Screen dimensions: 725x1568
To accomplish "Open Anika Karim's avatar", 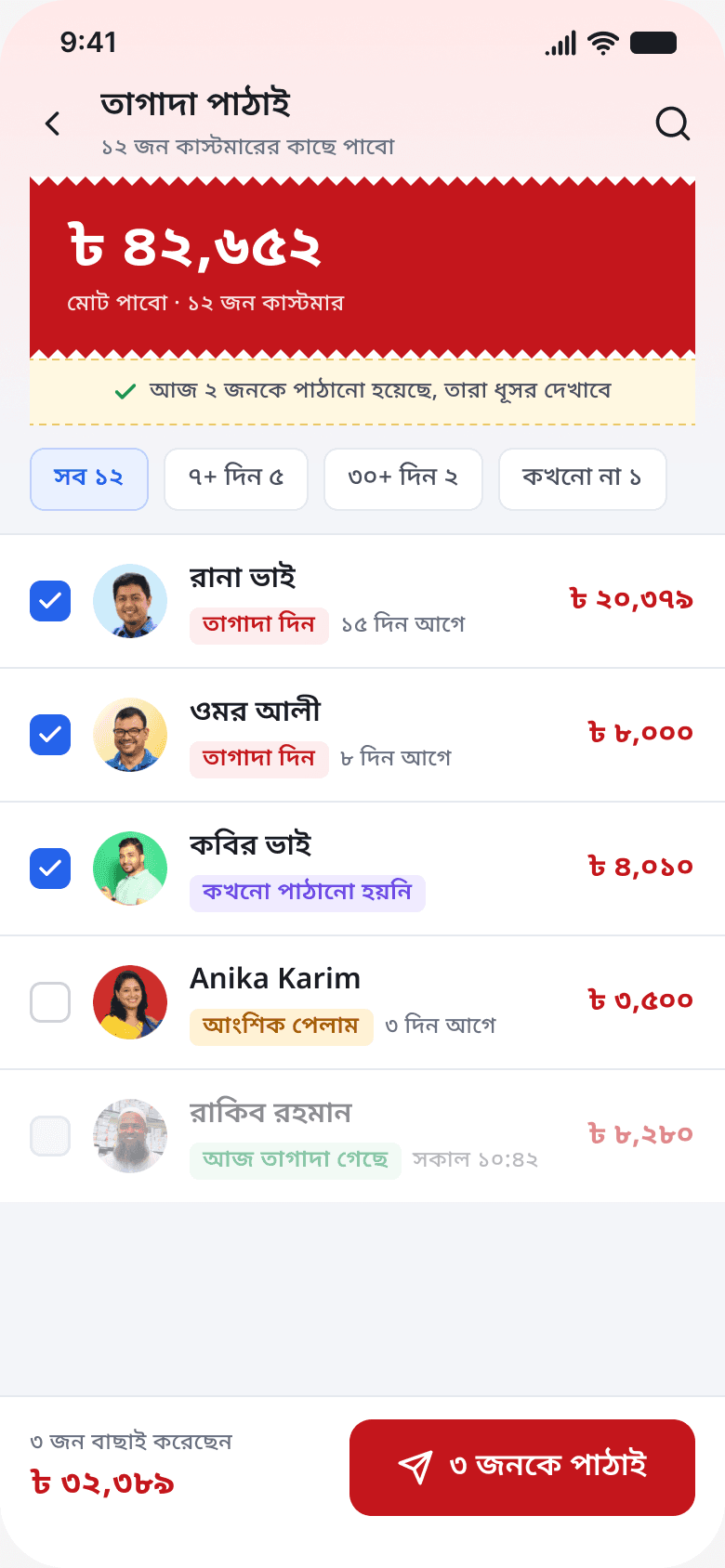I will tap(130, 1002).
